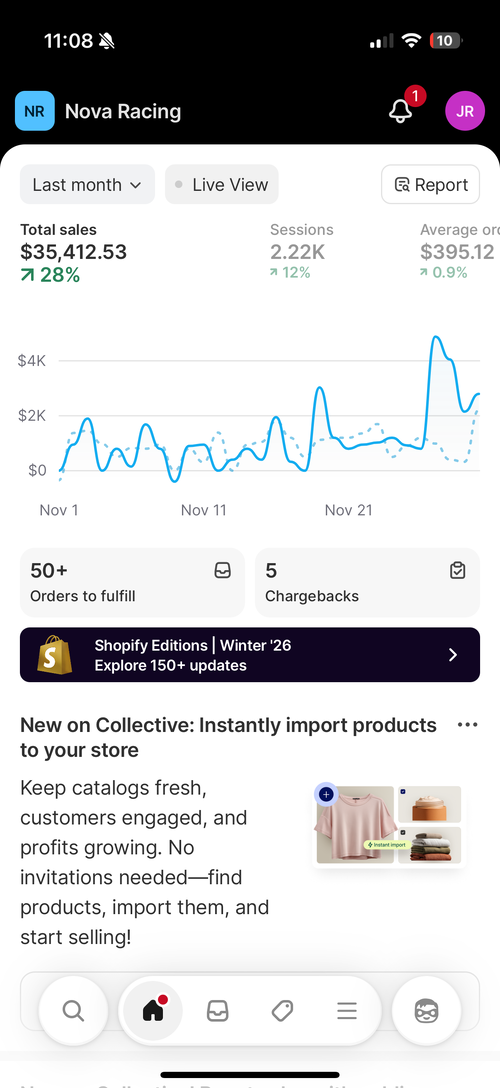Open the 50+ Orders to fulfill card
Viewport: 500px width, 1088px height.
point(132,582)
